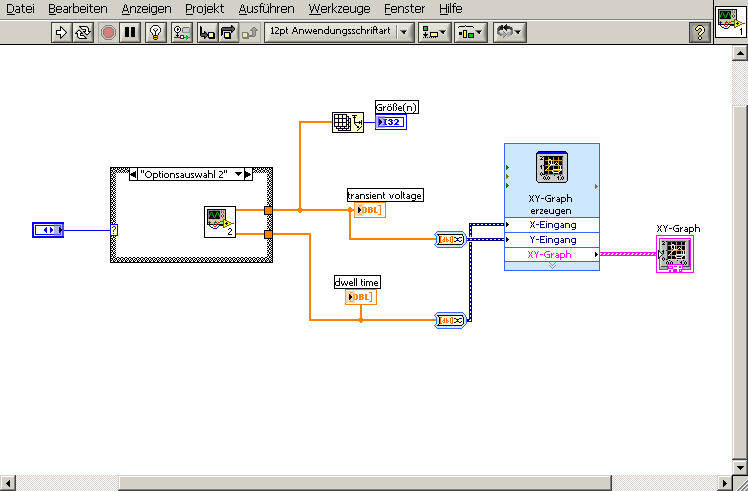748x491 pixels.
Task: Click the Run Continuously button
Action: click(83, 32)
